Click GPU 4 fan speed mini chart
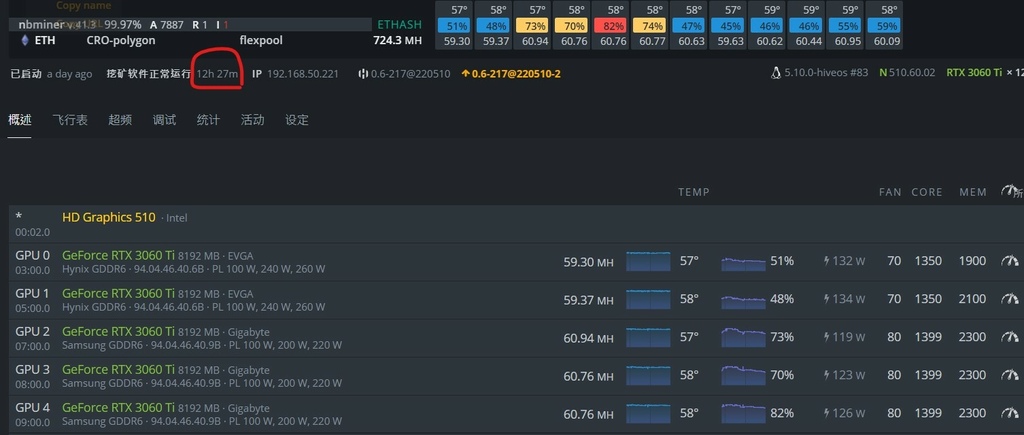The height and width of the screenshot is (435, 1024). tap(743, 413)
